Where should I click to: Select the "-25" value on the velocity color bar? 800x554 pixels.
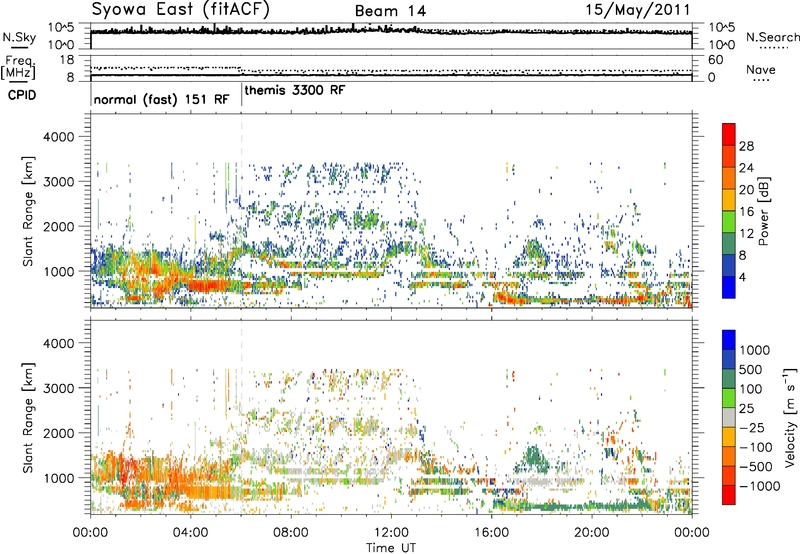(x=753, y=427)
